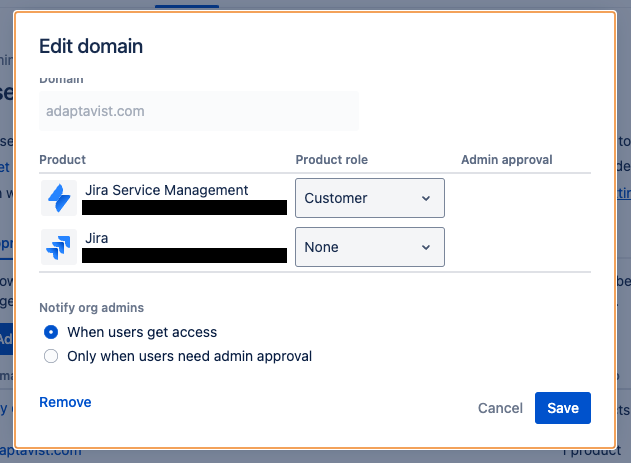The height and width of the screenshot is (463, 631).
Task: Click the 'Product' column header
Action: point(62,160)
